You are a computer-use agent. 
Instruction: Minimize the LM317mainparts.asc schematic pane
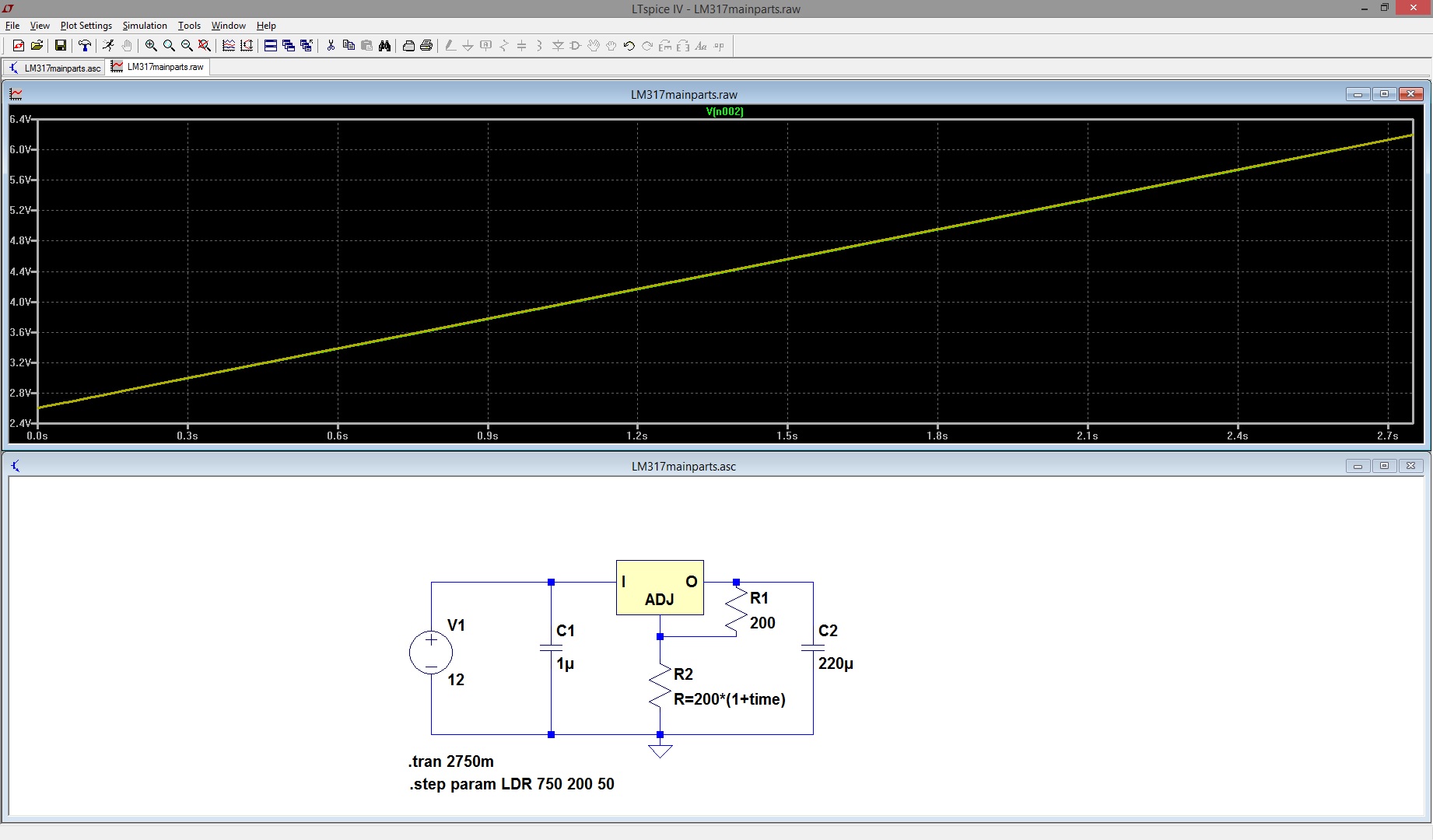point(1358,466)
